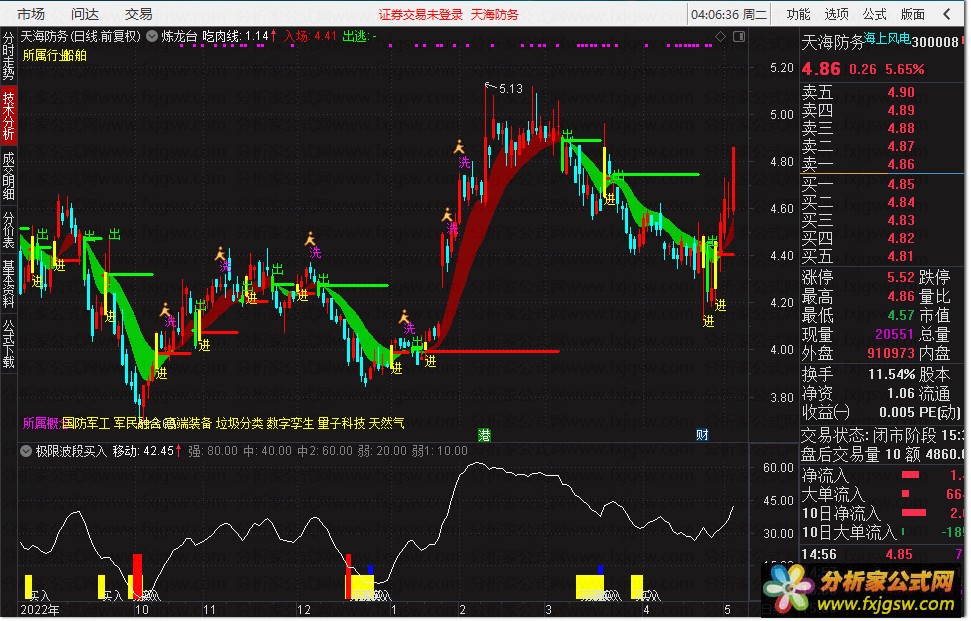Image resolution: width=971 pixels, height=621 pixels.
Task: Expand the 极限波段买入 indicator dropdown circle
Action: point(26,451)
